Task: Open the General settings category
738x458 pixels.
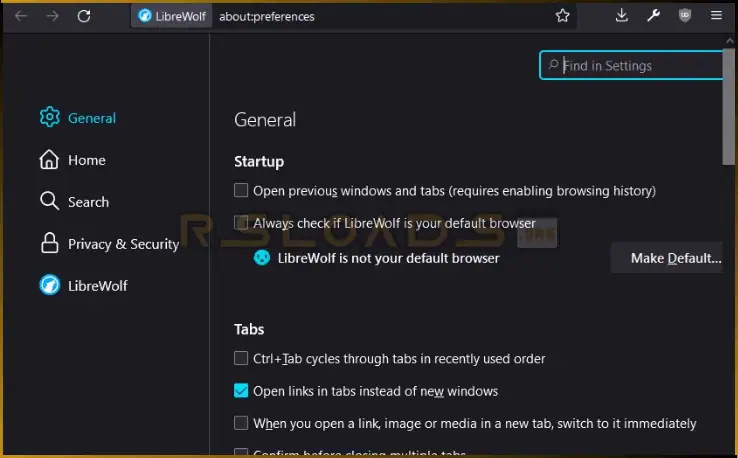Action: pyautogui.click(x=92, y=118)
